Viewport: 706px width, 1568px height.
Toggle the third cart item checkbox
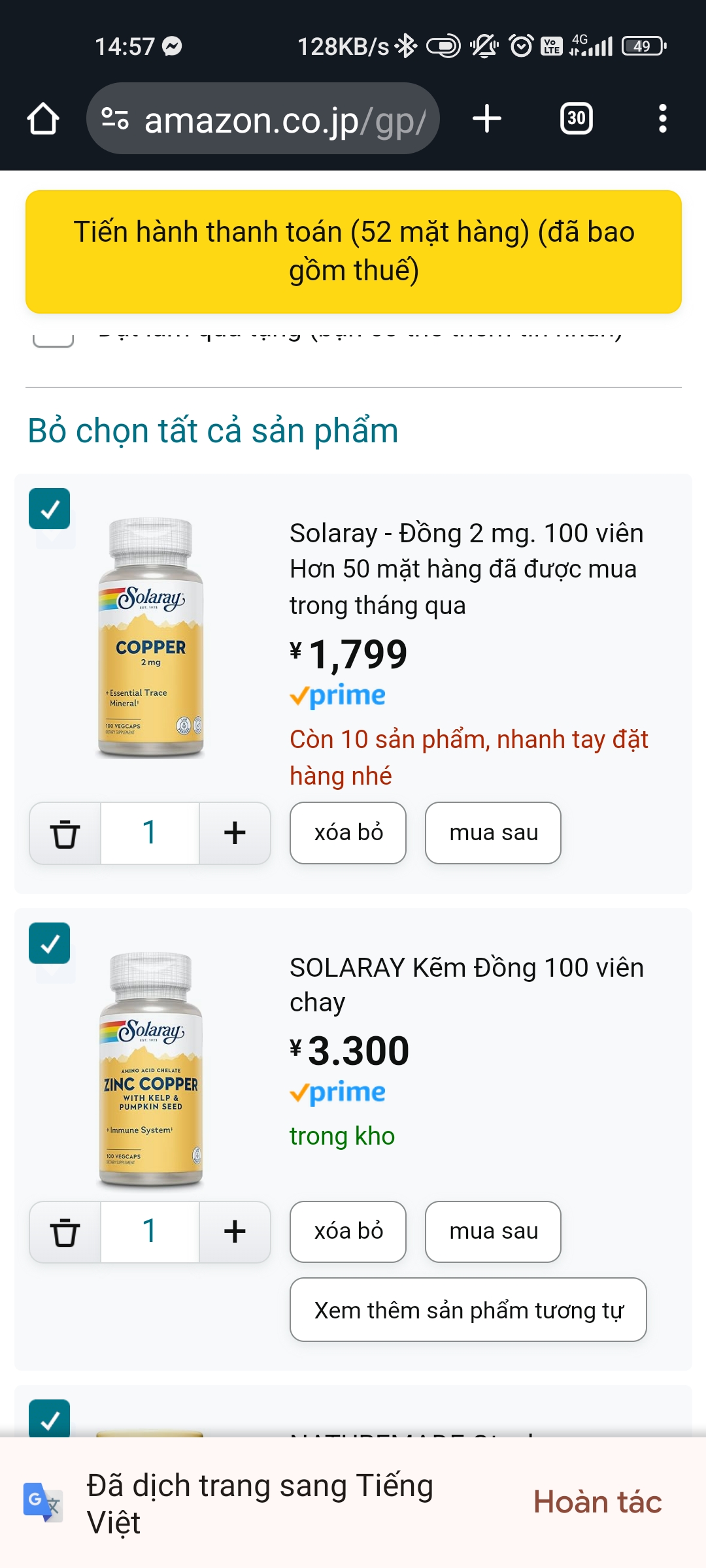pyautogui.click(x=50, y=1419)
